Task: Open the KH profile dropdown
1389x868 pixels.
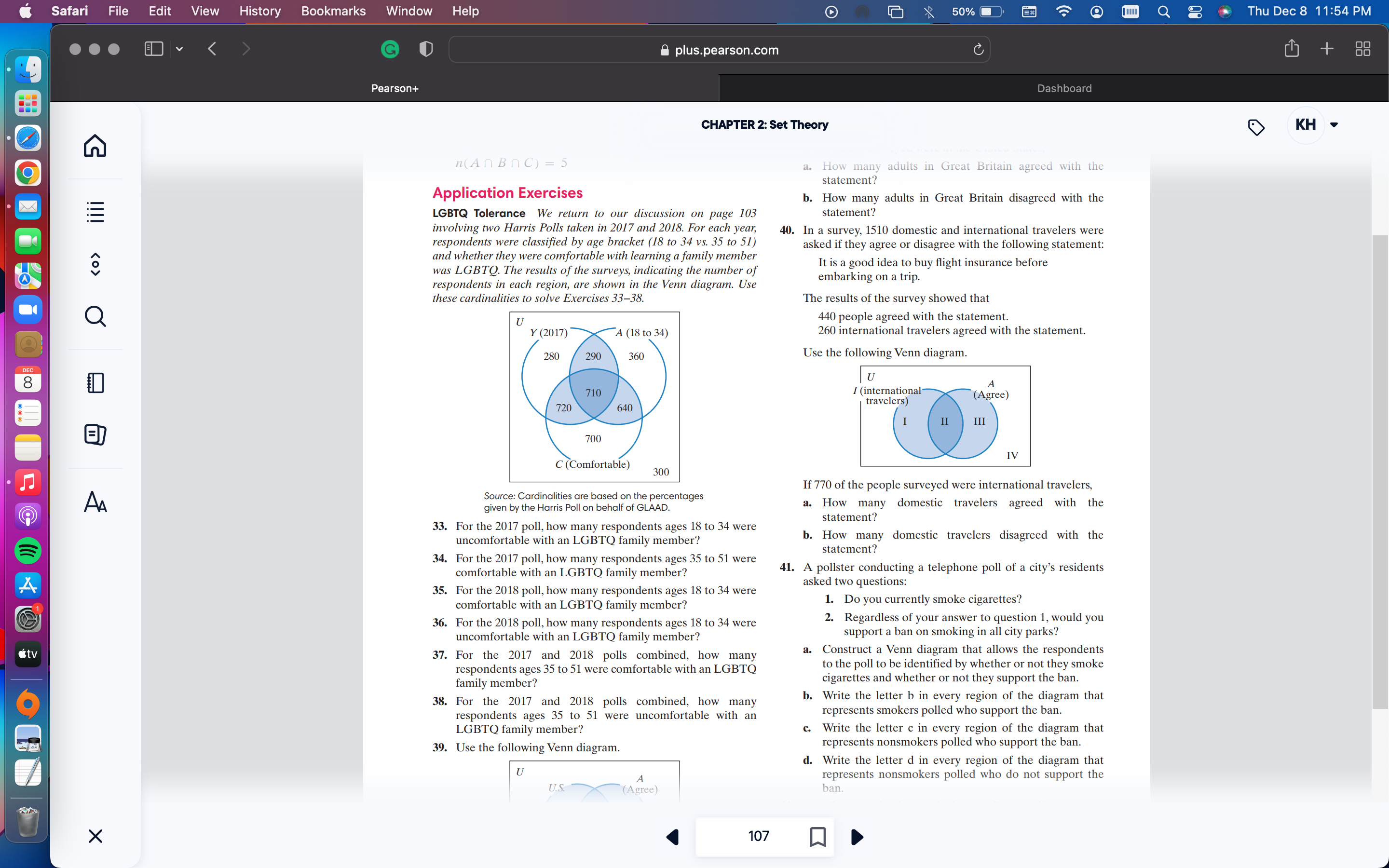Action: tap(1314, 124)
